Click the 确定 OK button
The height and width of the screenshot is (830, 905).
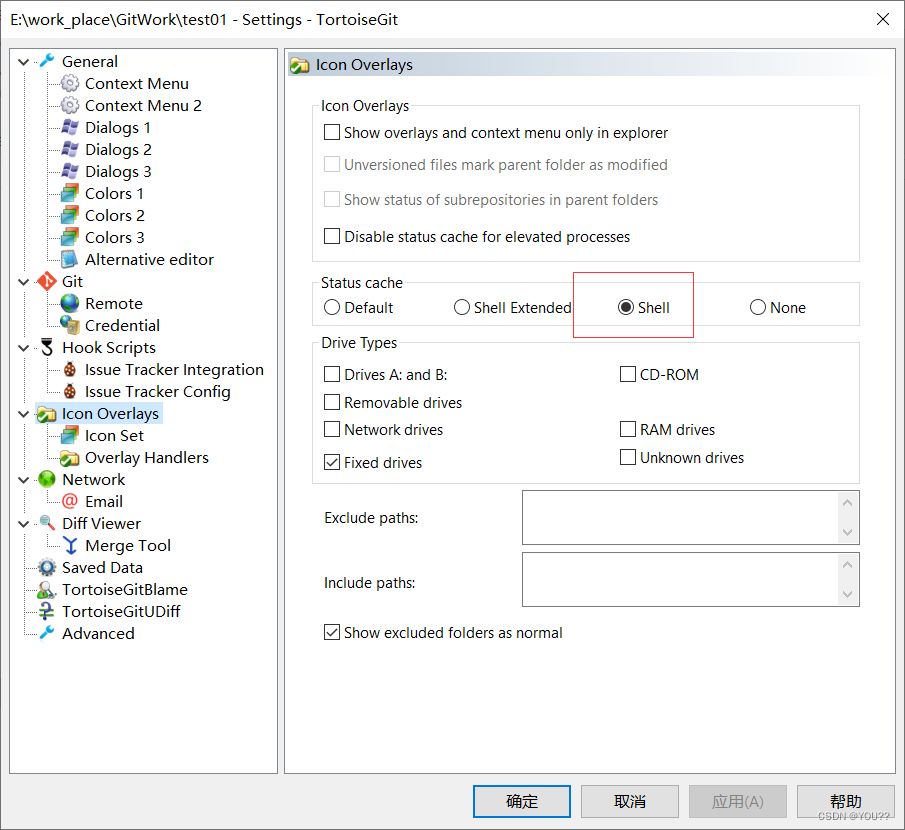pyautogui.click(x=522, y=801)
